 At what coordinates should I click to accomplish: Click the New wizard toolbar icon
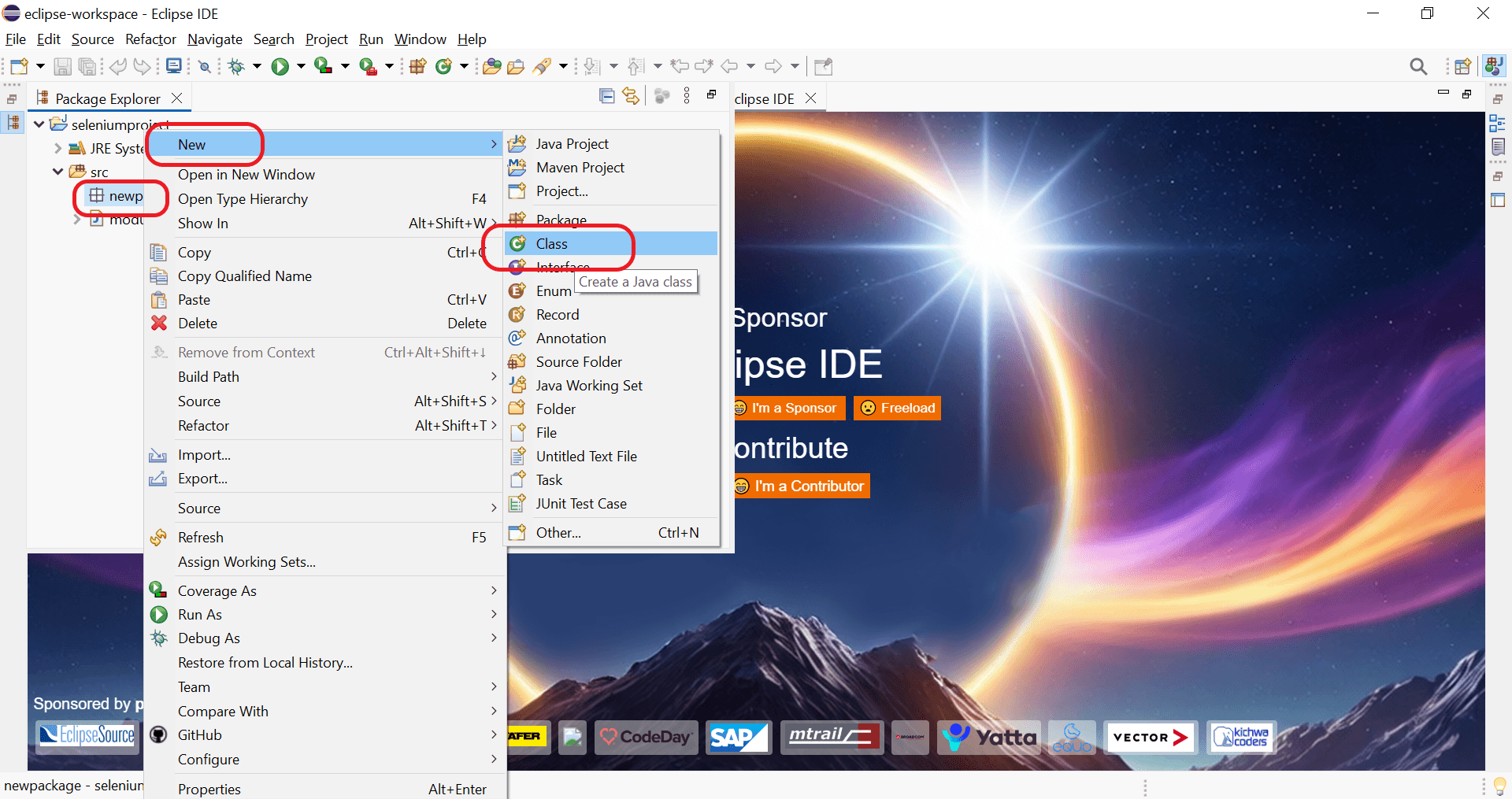(x=20, y=67)
